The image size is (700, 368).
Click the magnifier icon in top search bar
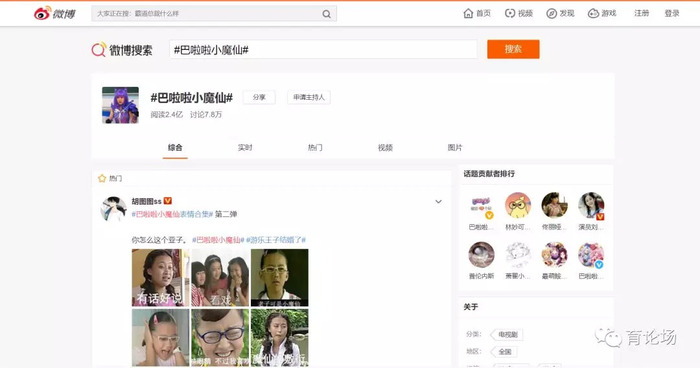(x=327, y=14)
